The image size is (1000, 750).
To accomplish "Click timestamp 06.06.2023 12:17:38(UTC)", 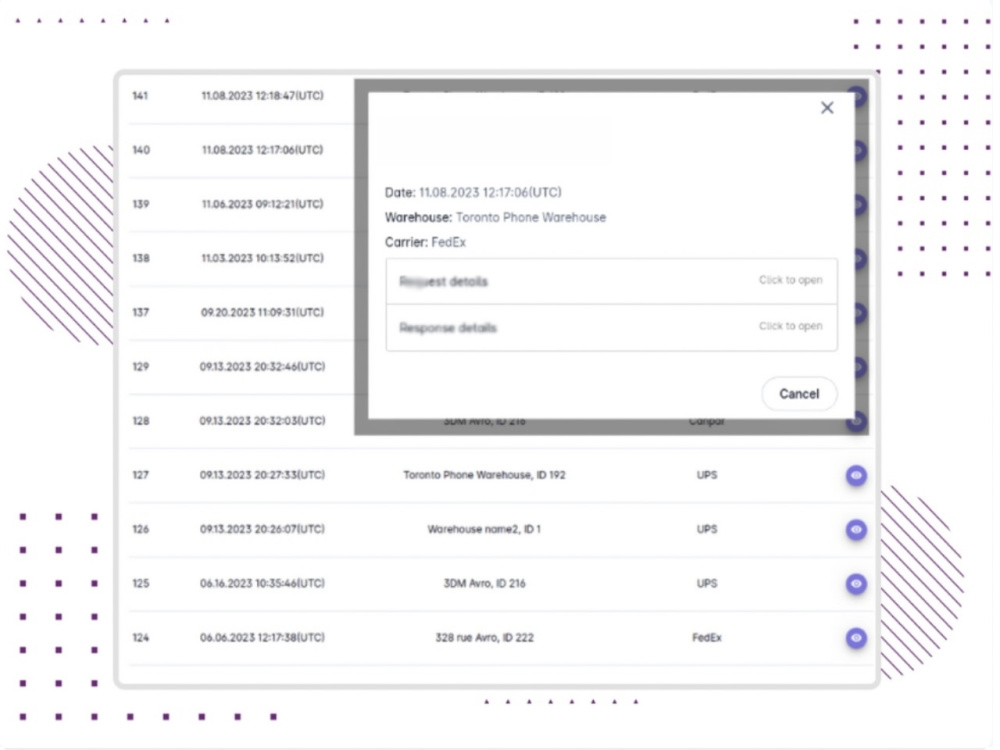I will [x=263, y=638].
